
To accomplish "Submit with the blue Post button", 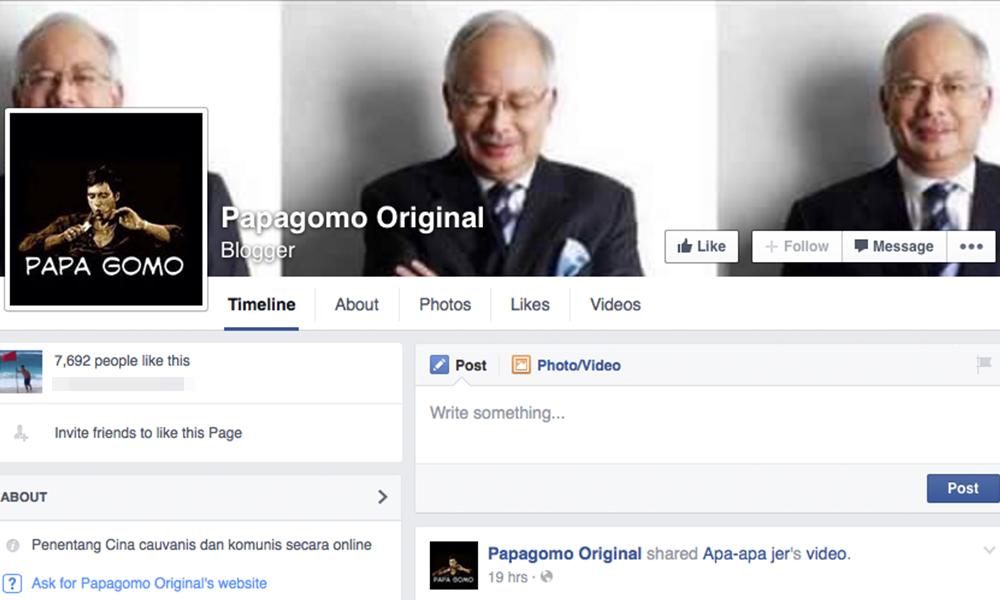I will pos(962,488).
